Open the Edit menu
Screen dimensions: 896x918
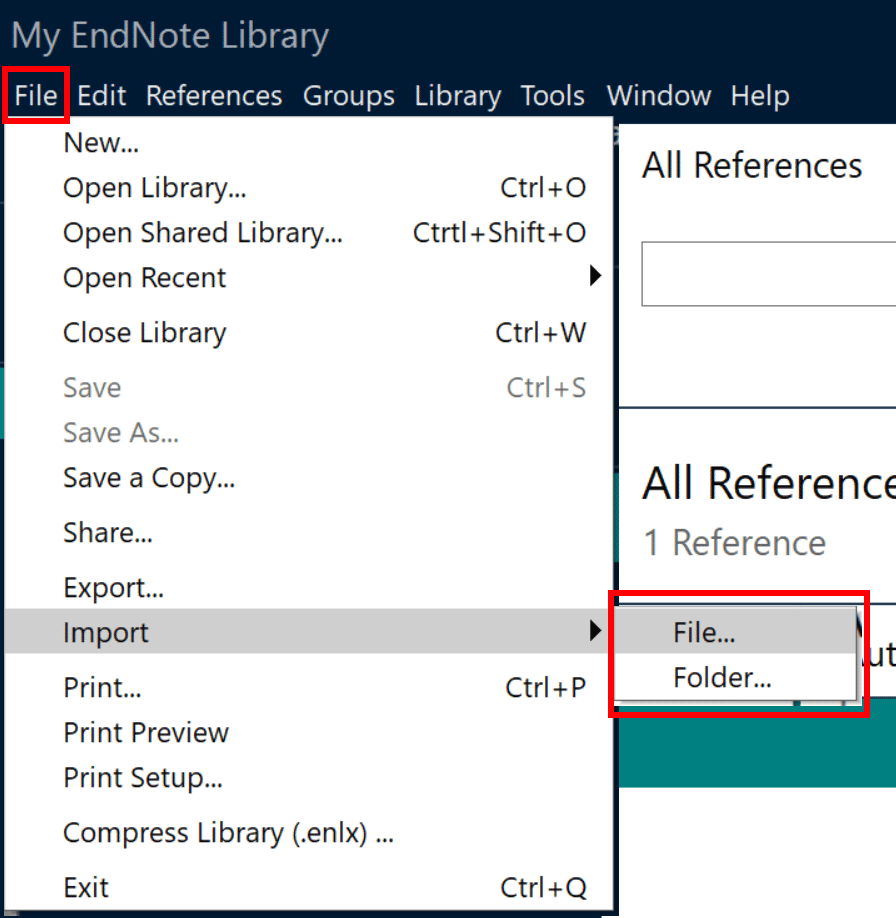coord(102,96)
